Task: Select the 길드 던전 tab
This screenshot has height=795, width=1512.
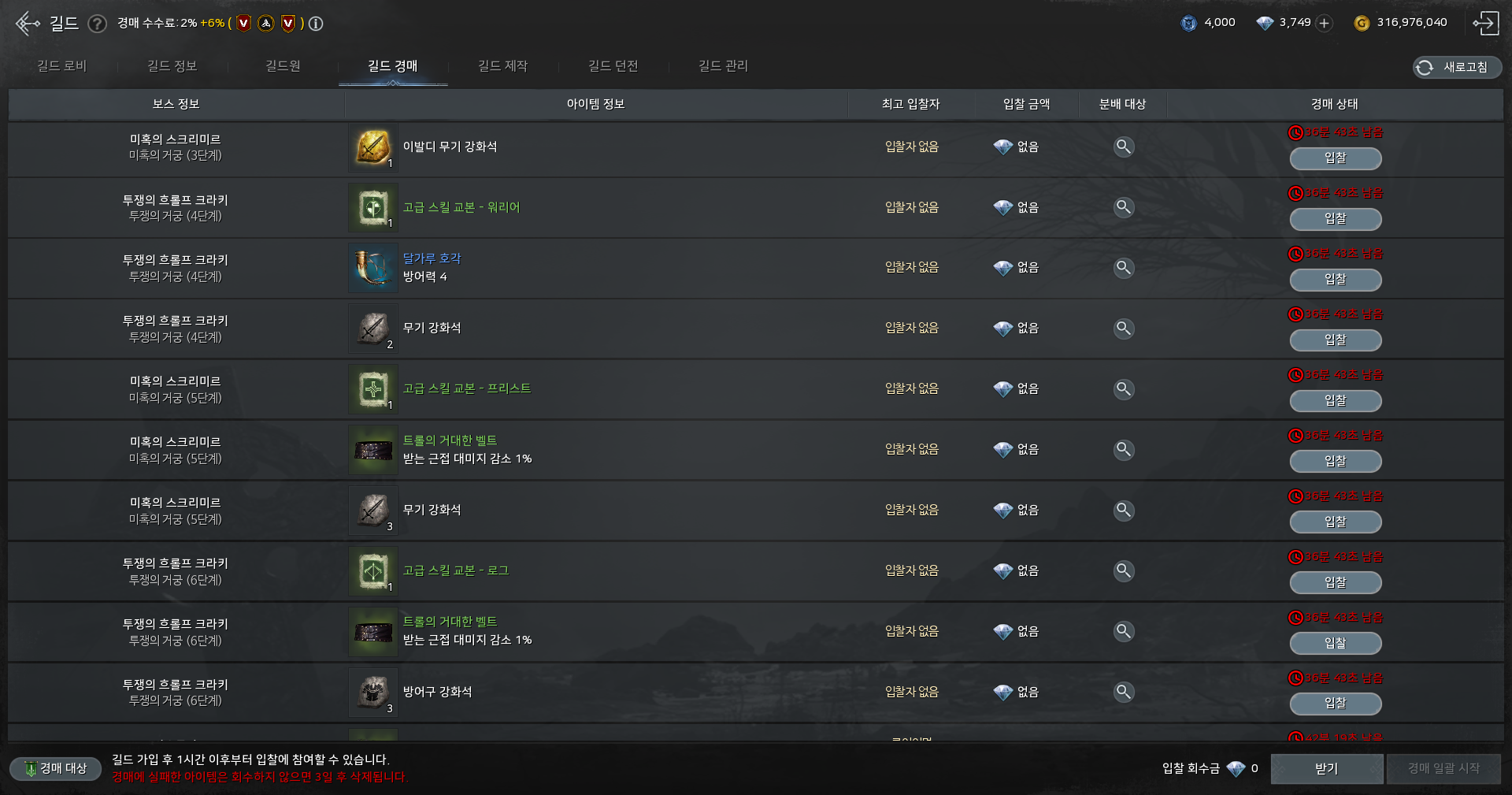Action: coord(613,66)
